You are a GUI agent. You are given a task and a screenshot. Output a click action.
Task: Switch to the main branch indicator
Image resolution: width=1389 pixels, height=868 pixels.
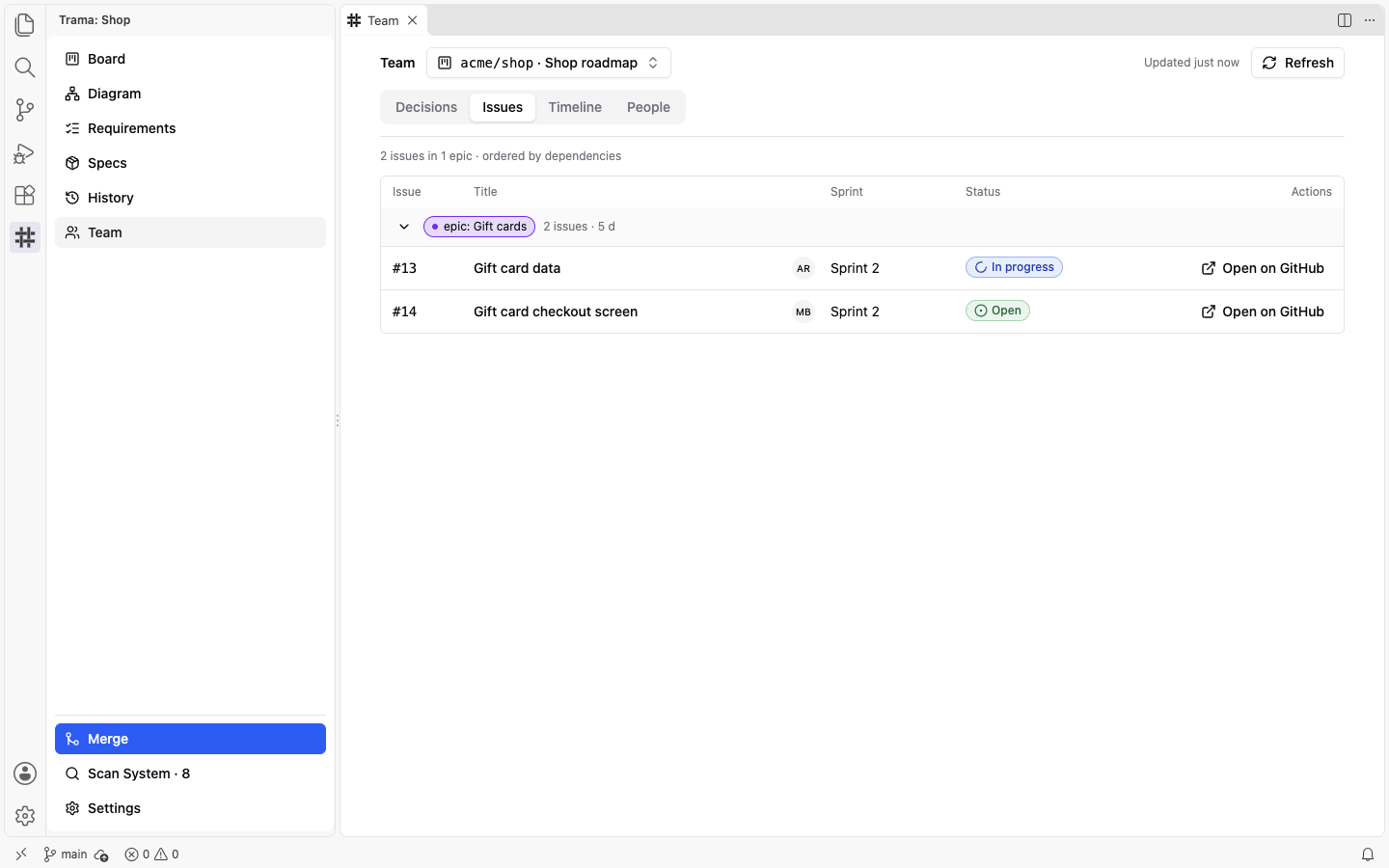pos(66,854)
